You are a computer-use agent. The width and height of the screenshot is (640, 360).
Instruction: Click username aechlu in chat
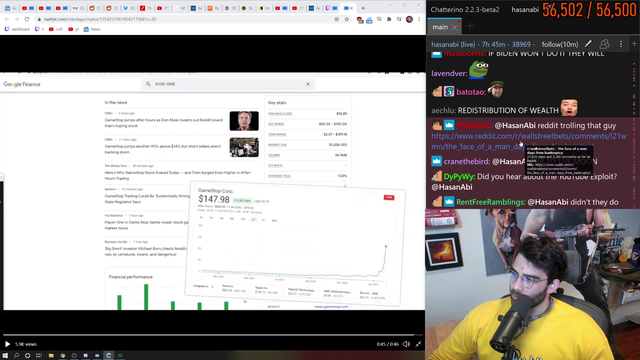pos(443,111)
